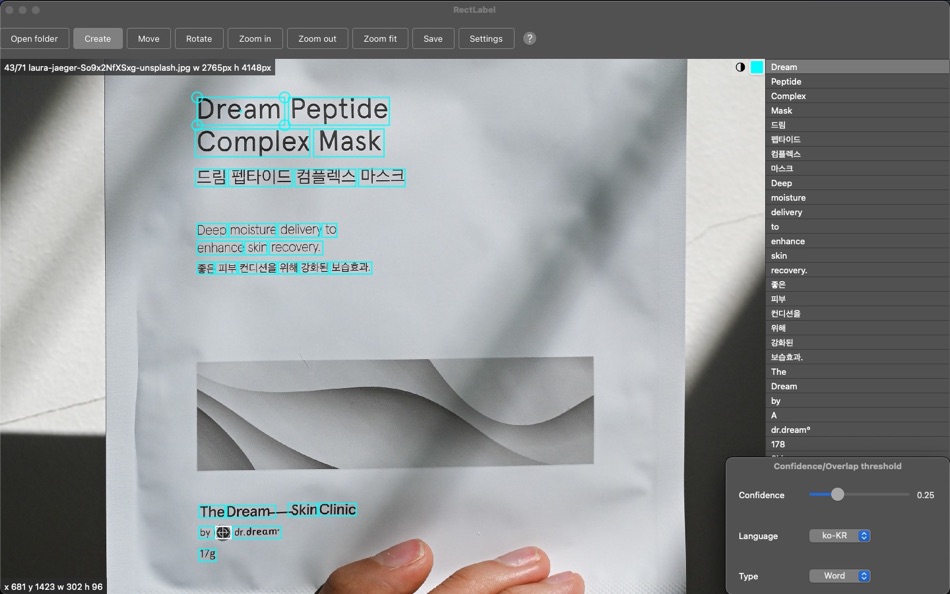
Task: Select the '드림' label in list
Action: coord(857,125)
